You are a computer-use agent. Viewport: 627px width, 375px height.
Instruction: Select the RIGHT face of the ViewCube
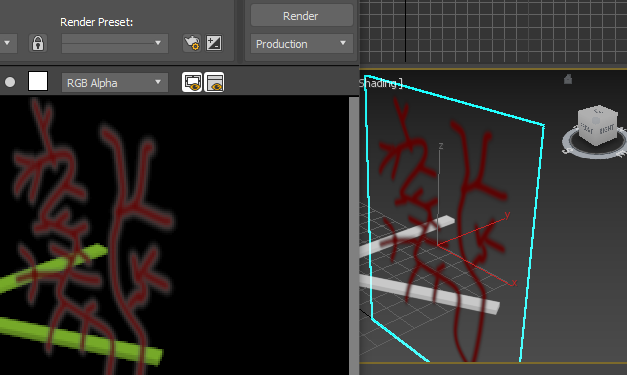point(606,130)
